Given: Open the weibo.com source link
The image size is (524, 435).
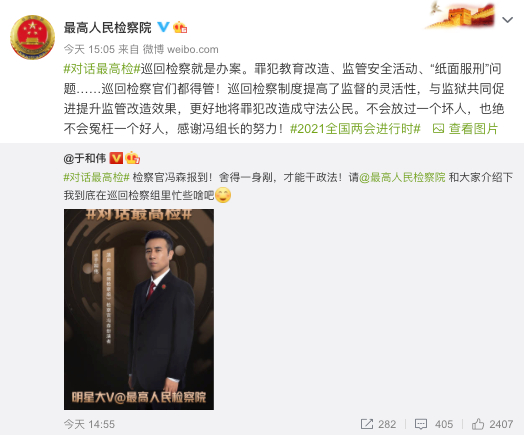Looking at the screenshot, I should pyautogui.click(x=192, y=49).
